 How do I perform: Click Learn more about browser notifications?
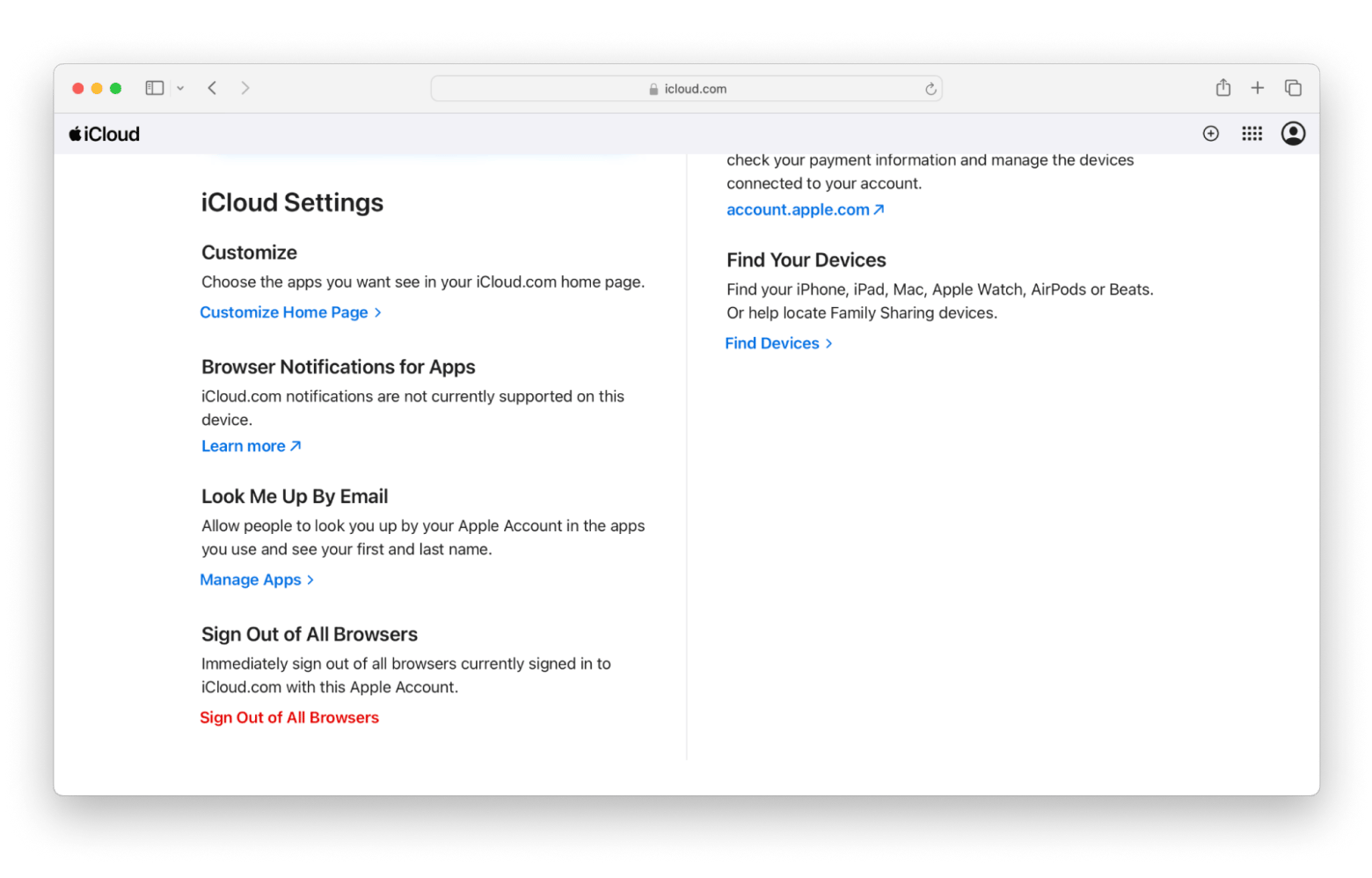click(x=251, y=446)
